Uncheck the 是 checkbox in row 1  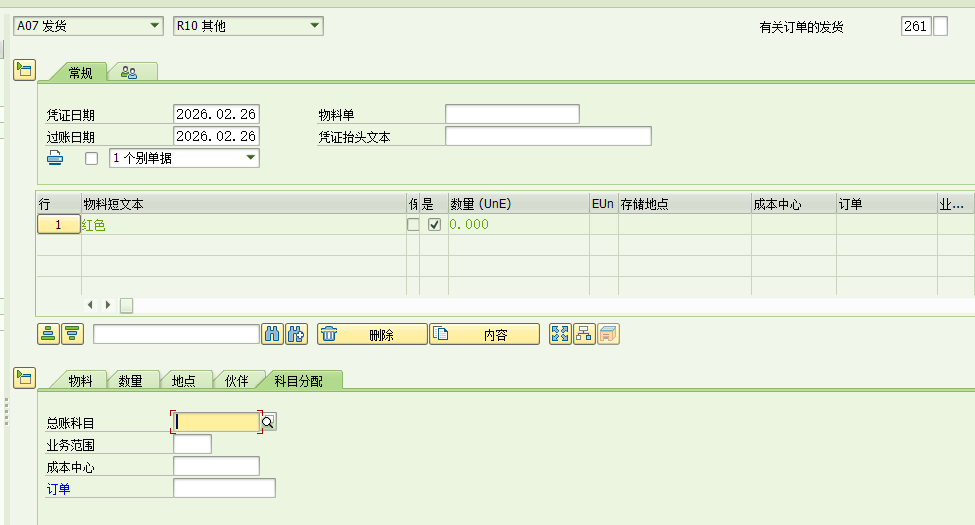click(434, 225)
